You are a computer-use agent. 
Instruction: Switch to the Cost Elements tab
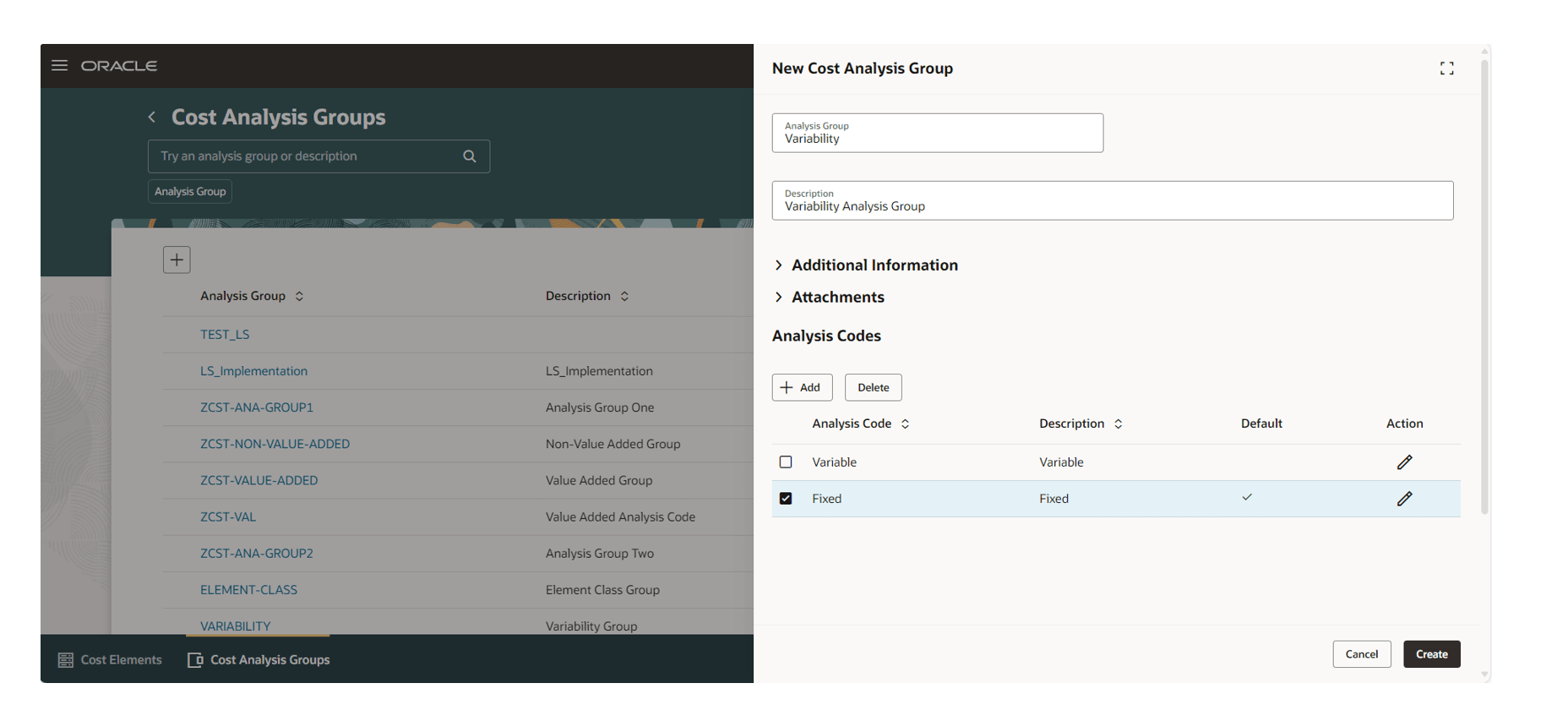[x=110, y=660]
